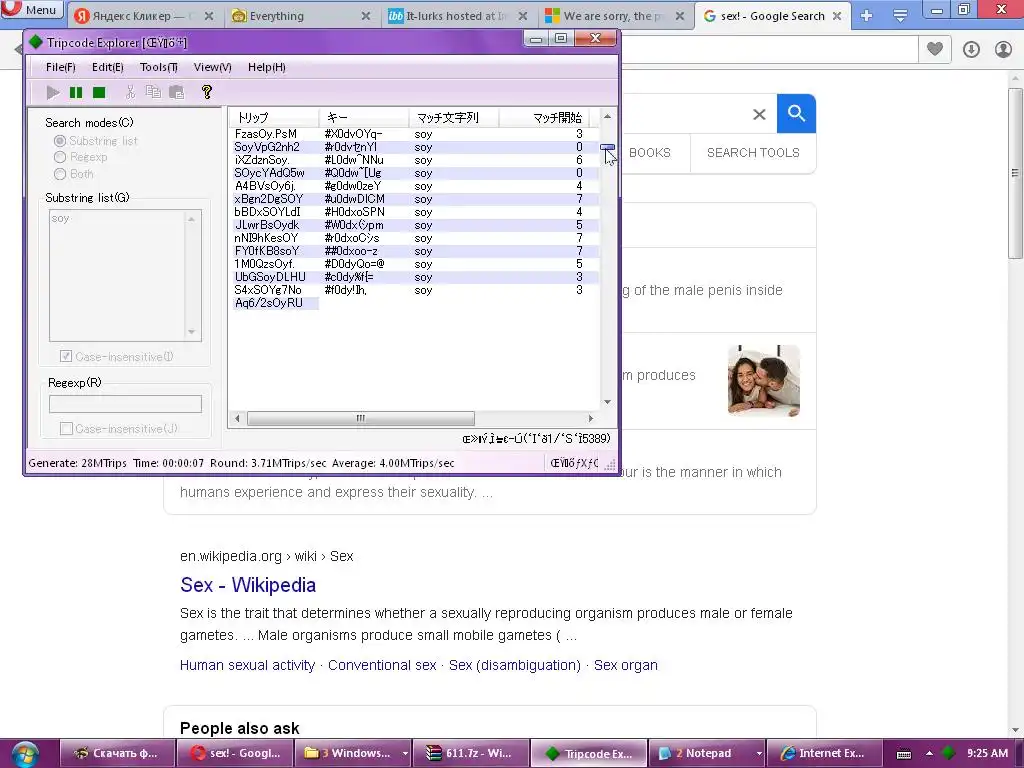The height and width of the screenshot is (768, 1024).
Task: Open the Edit(E) menu
Action: 108,67
